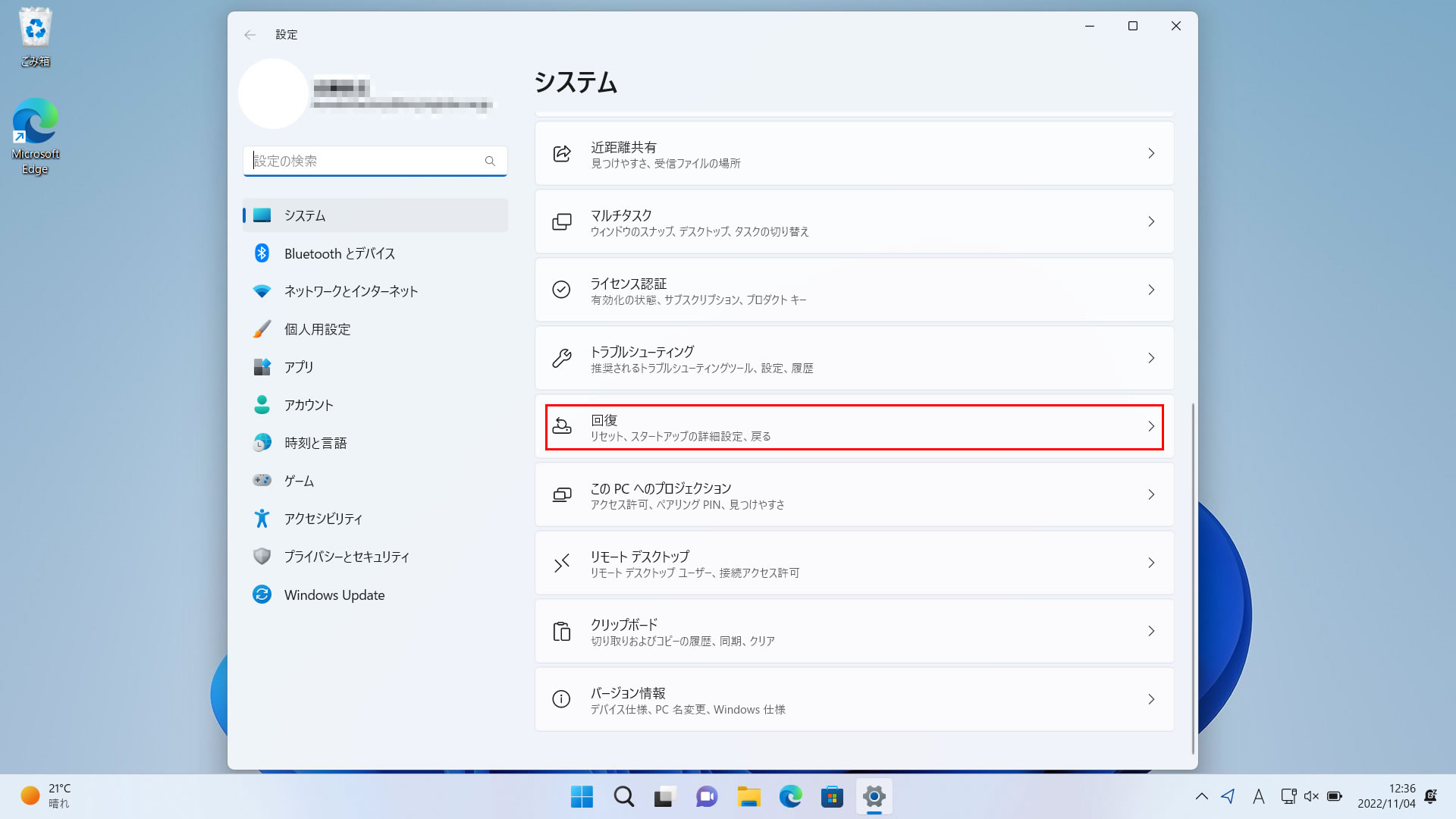
Task: Click inside 設定の検索 search field
Action: coord(375,161)
